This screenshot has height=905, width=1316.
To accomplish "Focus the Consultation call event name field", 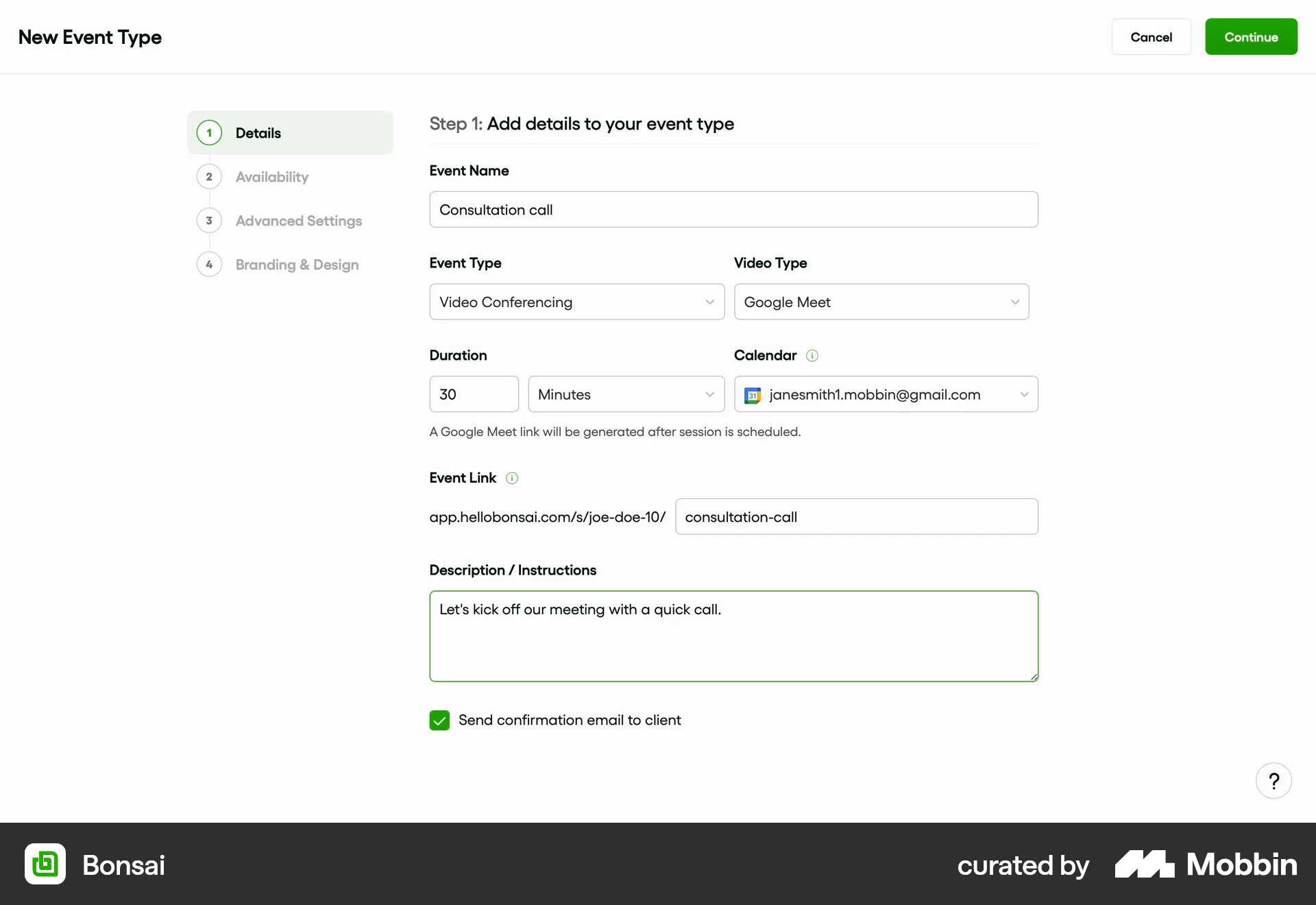I will coord(733,209).
